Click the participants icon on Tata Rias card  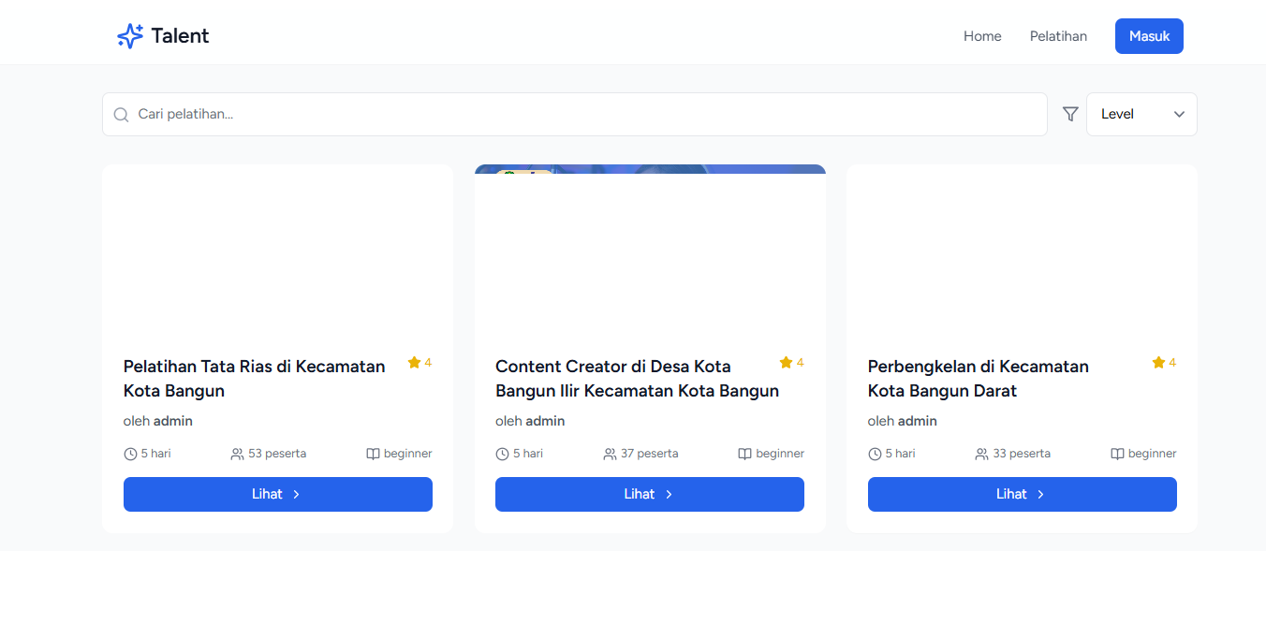point(237,454)
